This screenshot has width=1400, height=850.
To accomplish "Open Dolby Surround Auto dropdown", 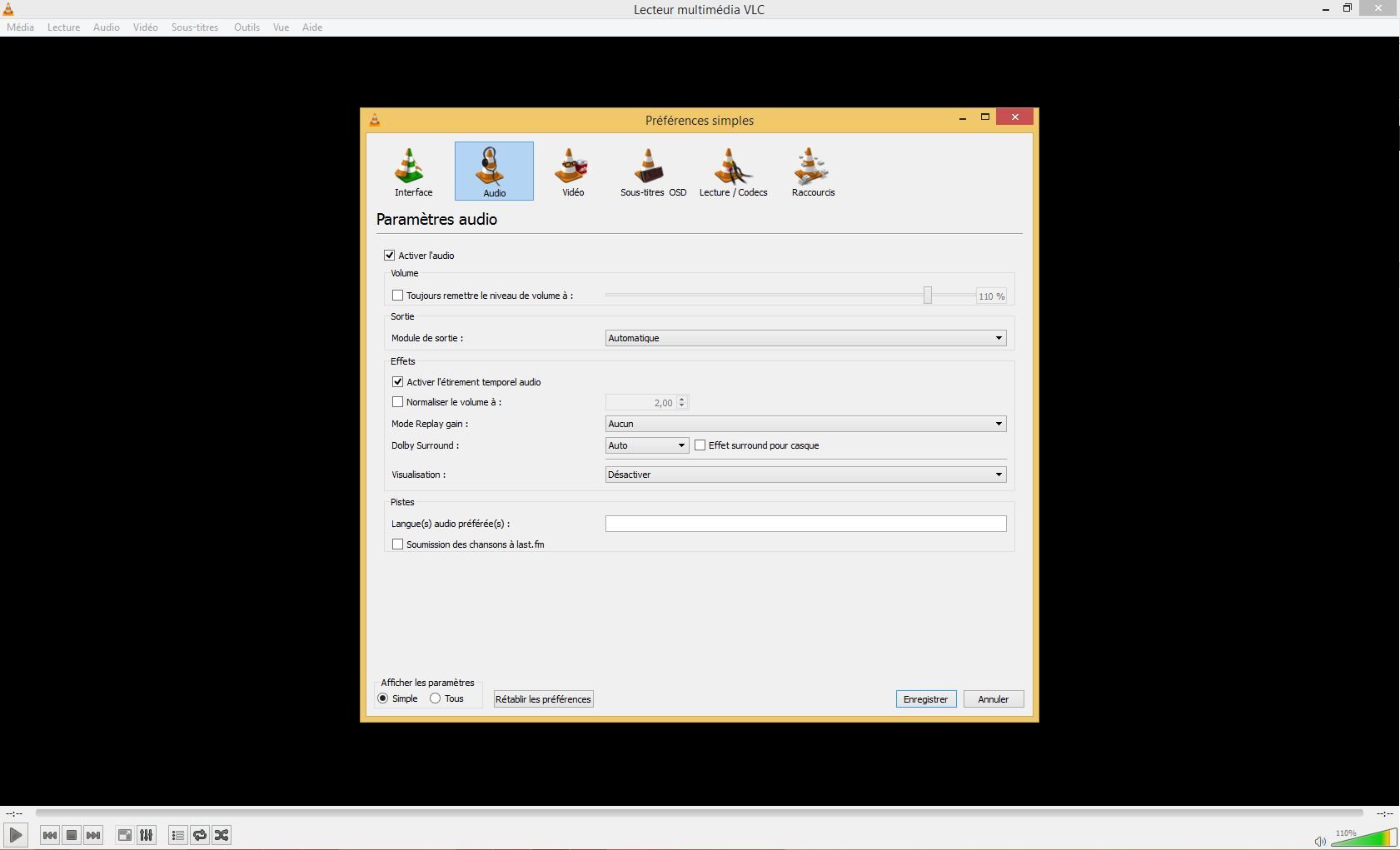I will point(647,445).
